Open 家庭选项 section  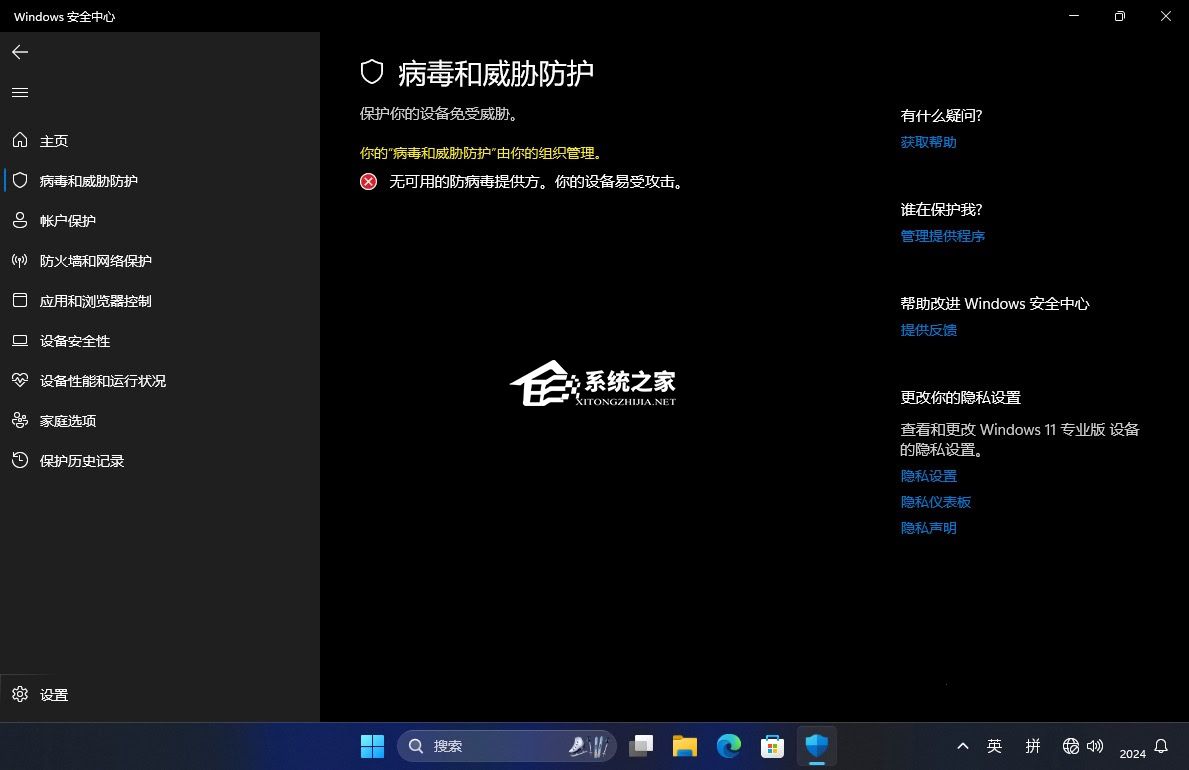point(159,420)
